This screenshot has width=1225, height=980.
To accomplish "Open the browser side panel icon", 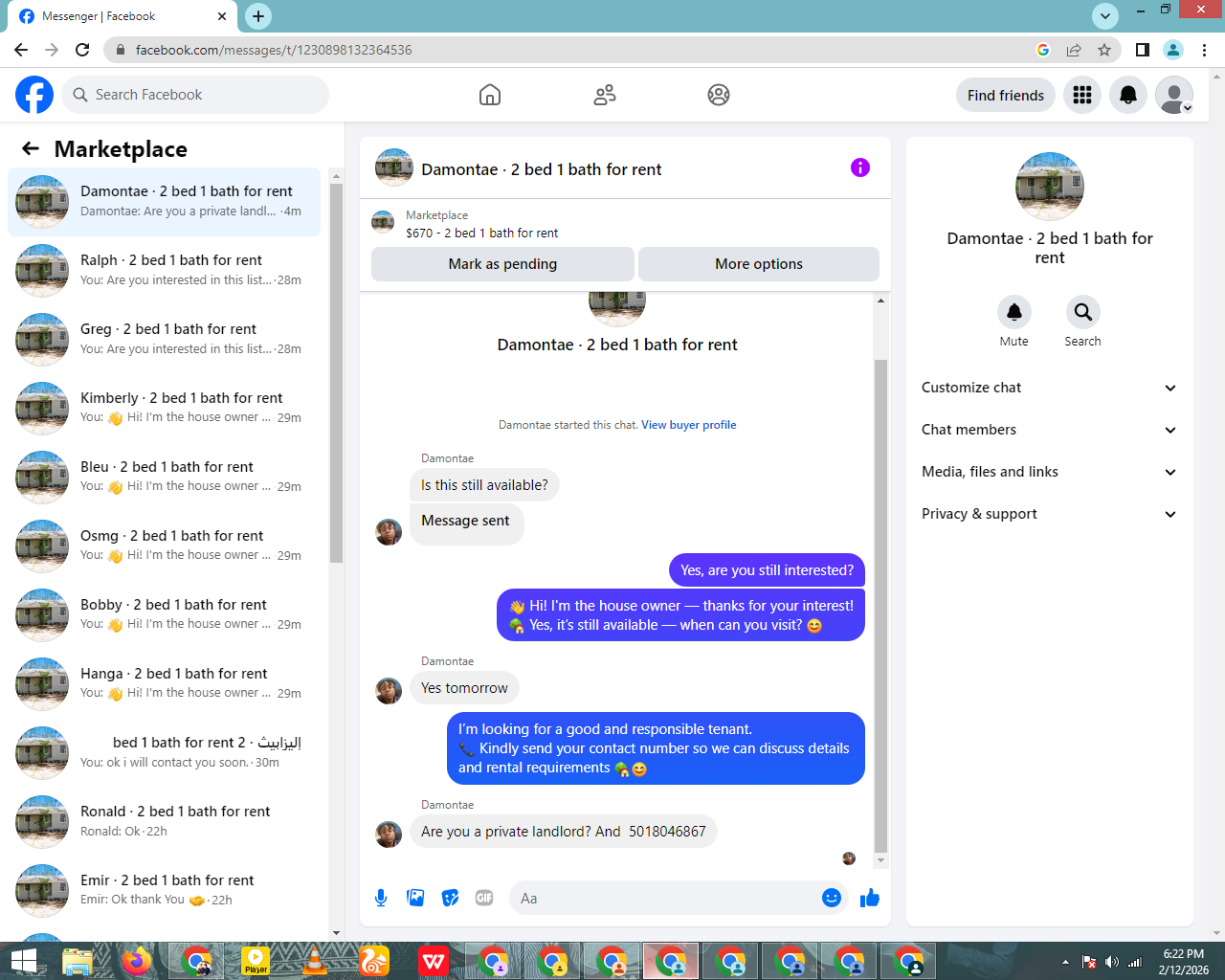I will click(x=1143, y=50).
